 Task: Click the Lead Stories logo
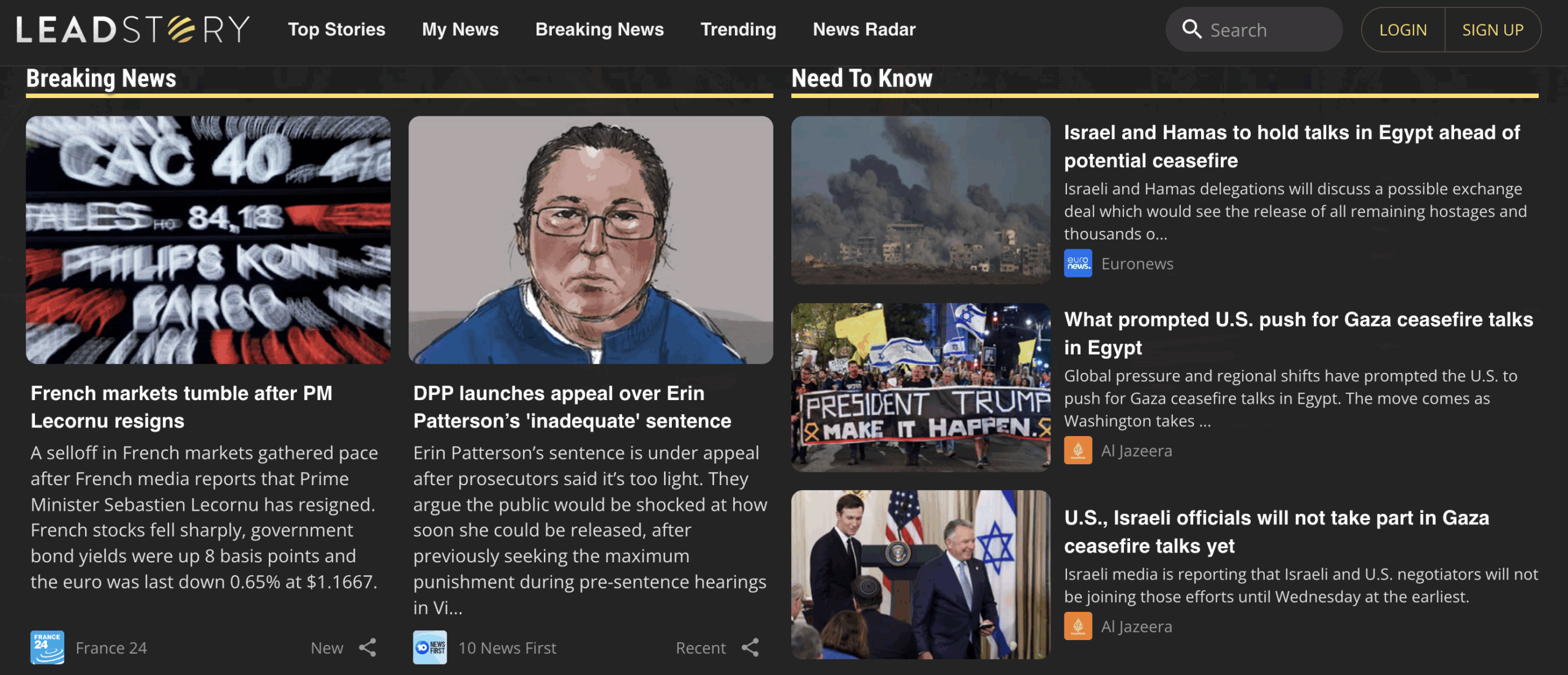point(133,29)
